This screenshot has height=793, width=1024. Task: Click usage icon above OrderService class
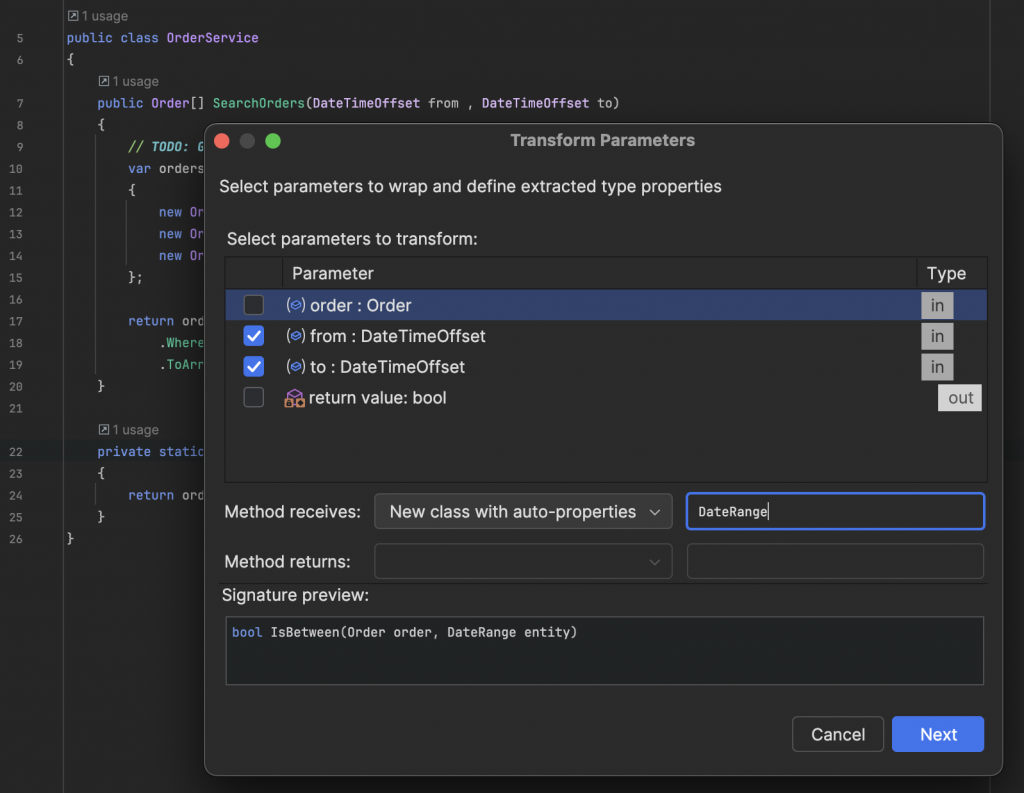73,16
